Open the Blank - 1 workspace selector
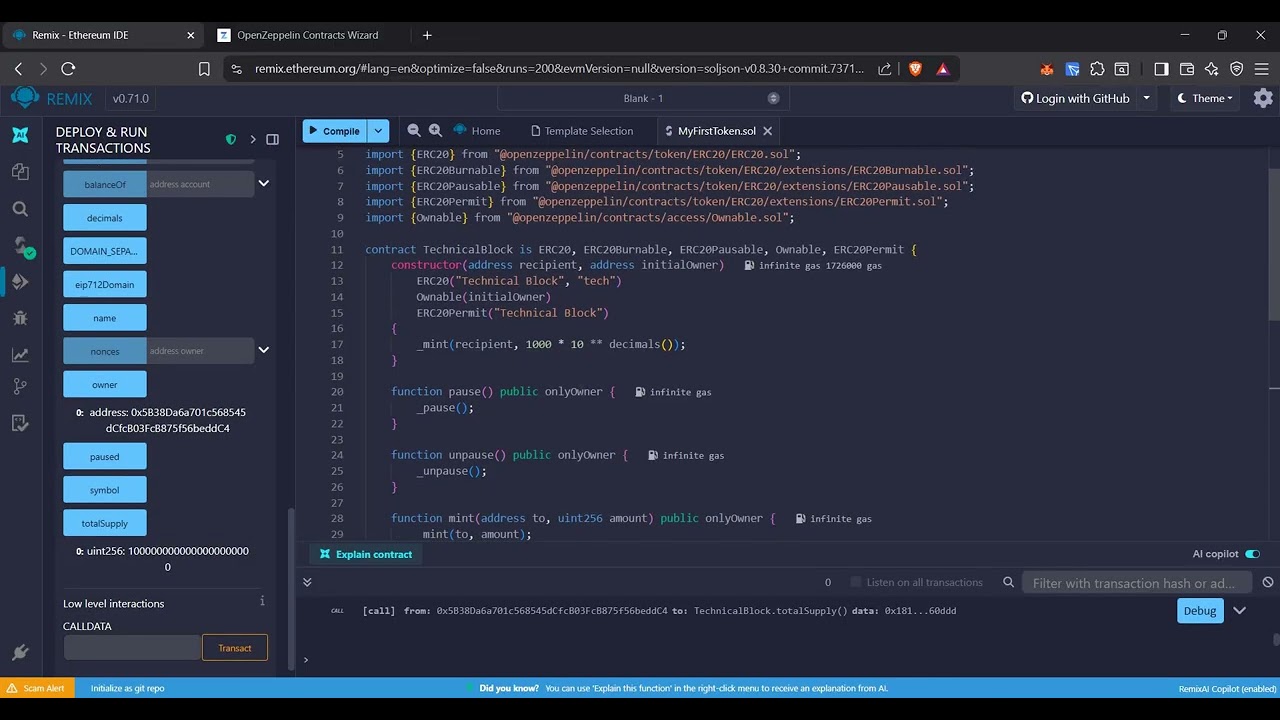Viewport: 1280px width, 720px height. [643, 98]
